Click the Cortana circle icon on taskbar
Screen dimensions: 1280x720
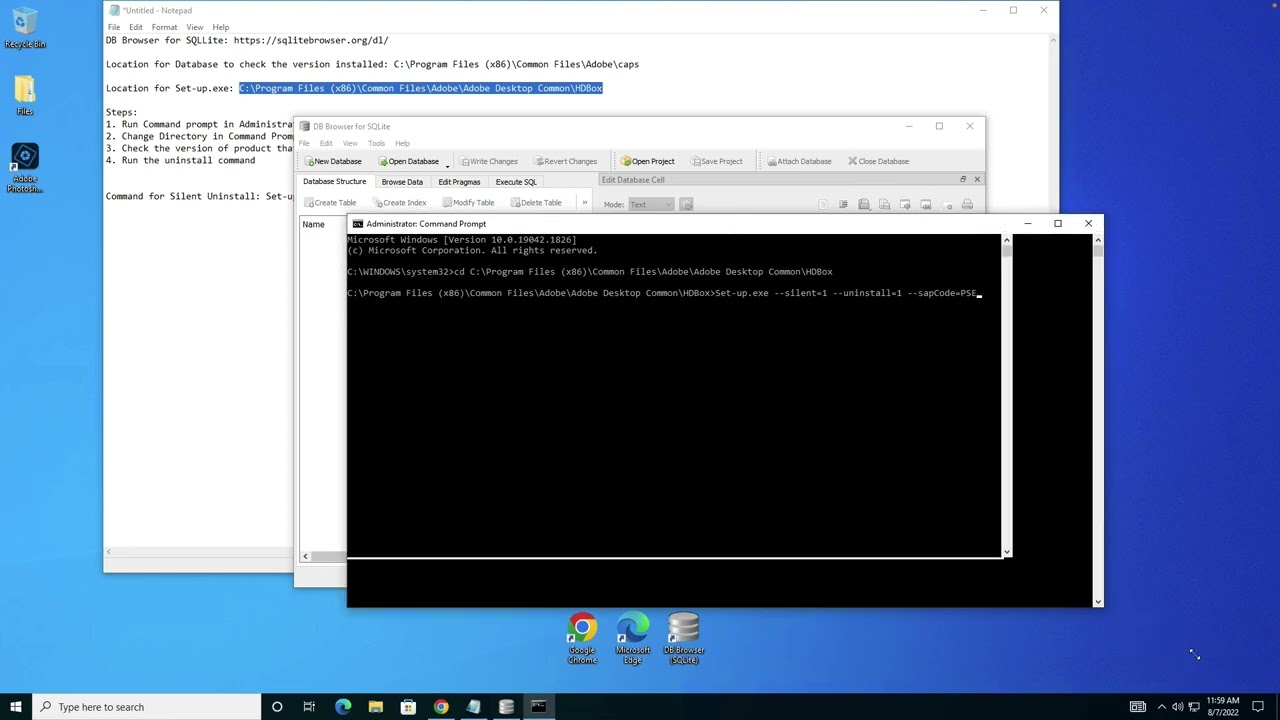[277, 707]
